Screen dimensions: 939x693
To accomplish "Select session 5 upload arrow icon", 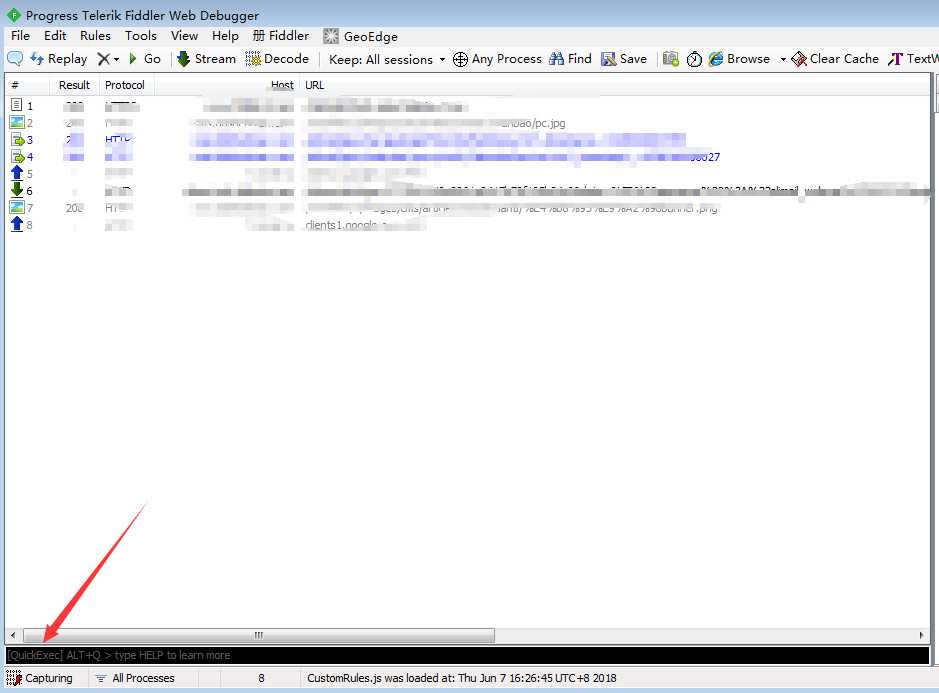I will 17,173.
